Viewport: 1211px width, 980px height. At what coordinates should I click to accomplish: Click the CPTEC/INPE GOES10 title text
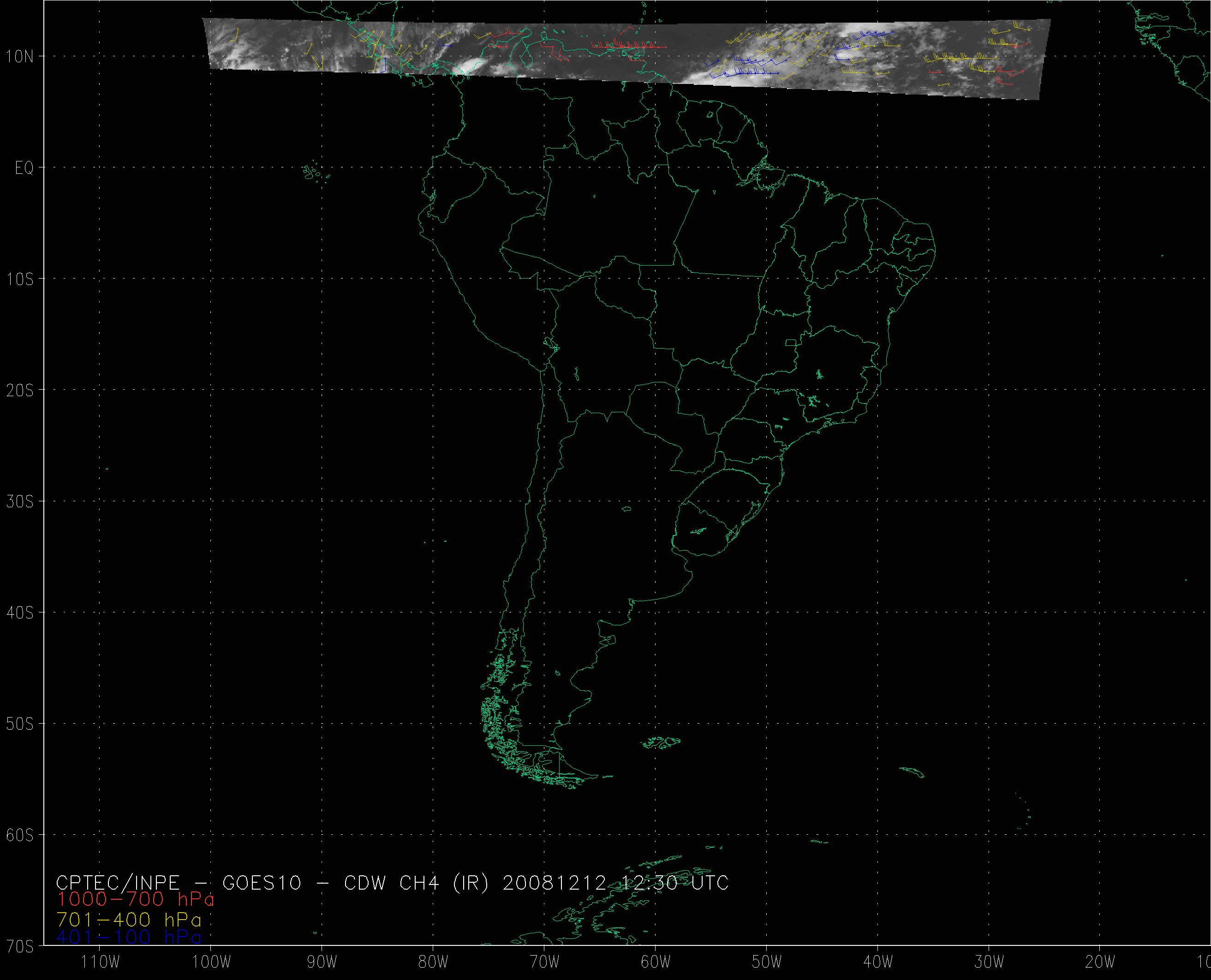[x=392, y=883]
